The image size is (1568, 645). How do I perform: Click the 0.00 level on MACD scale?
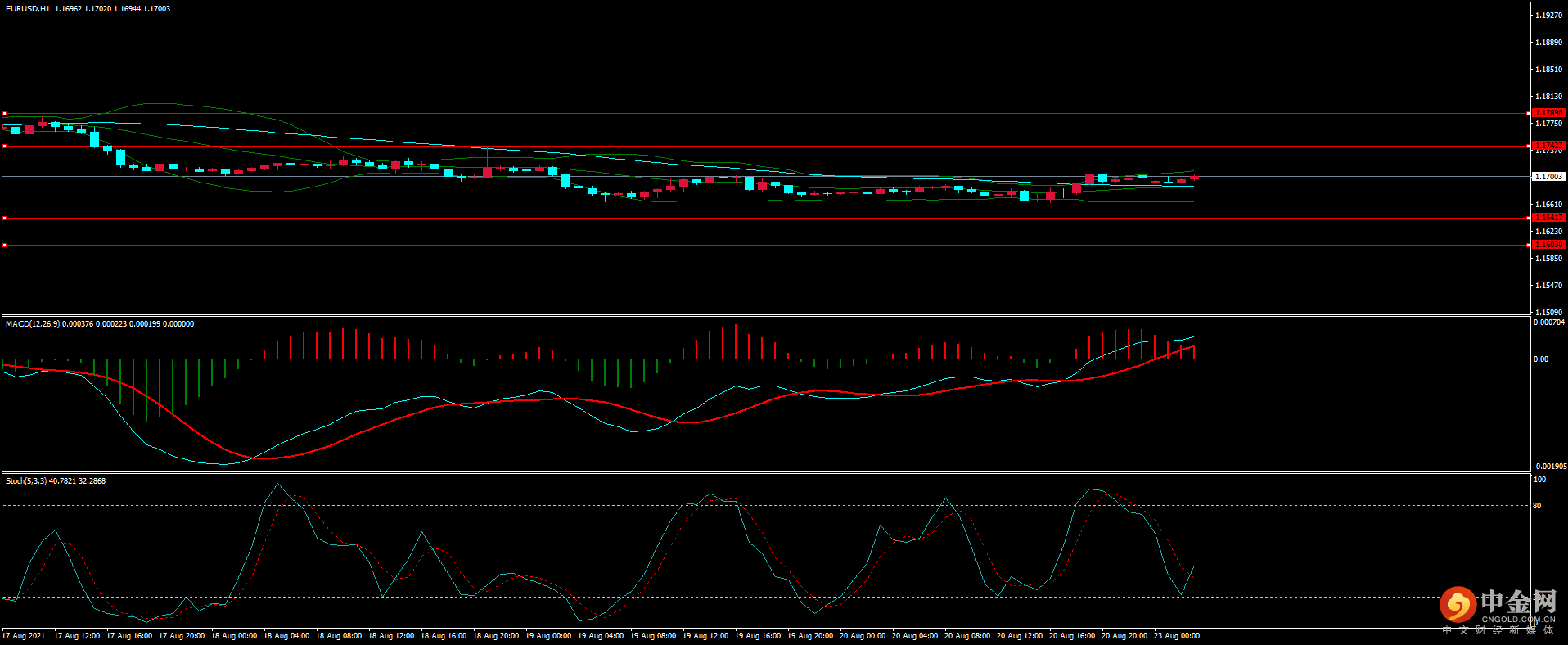(x=1540, y=359)
